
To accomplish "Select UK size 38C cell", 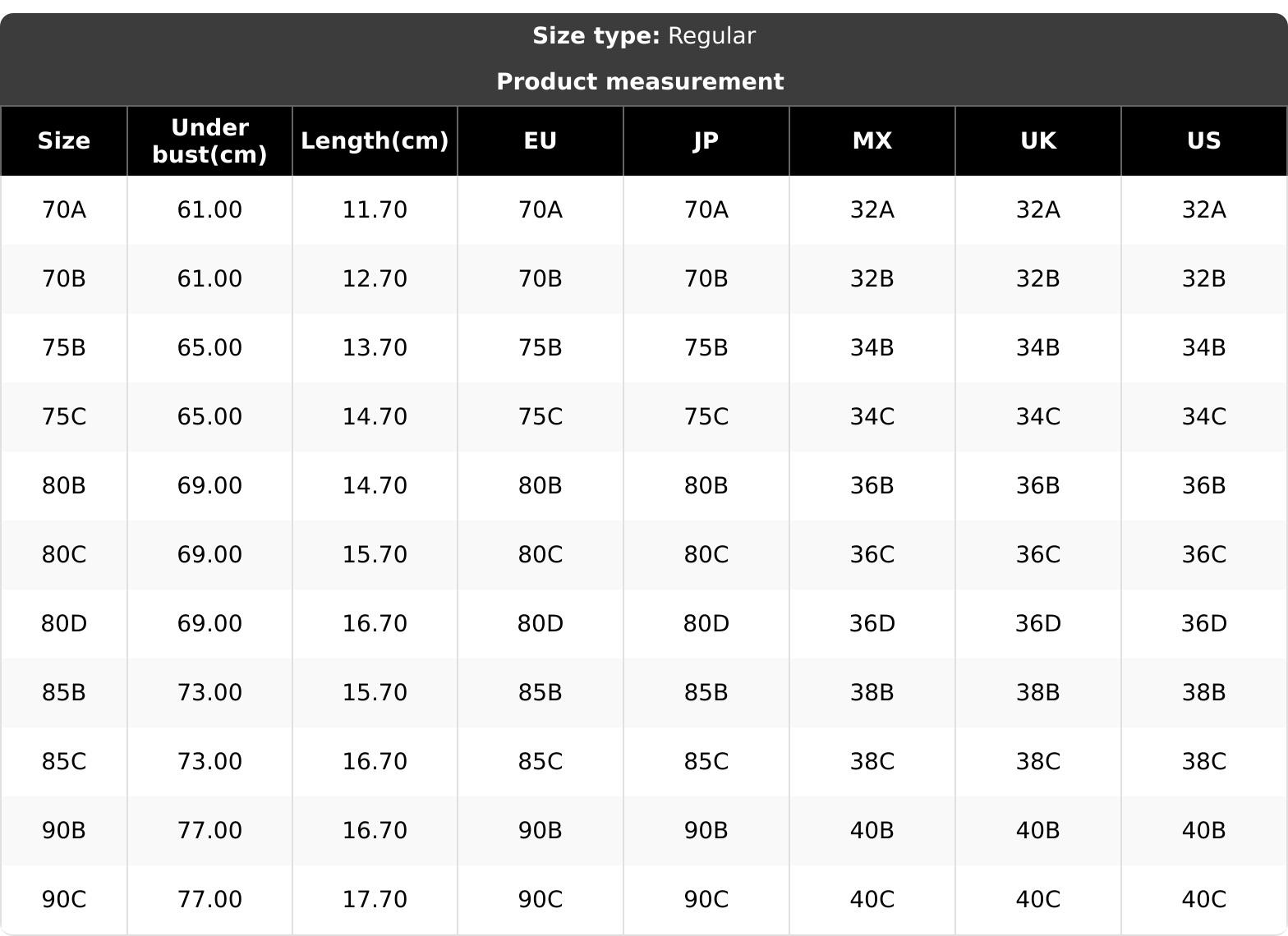I will (x=1038, y=762).
